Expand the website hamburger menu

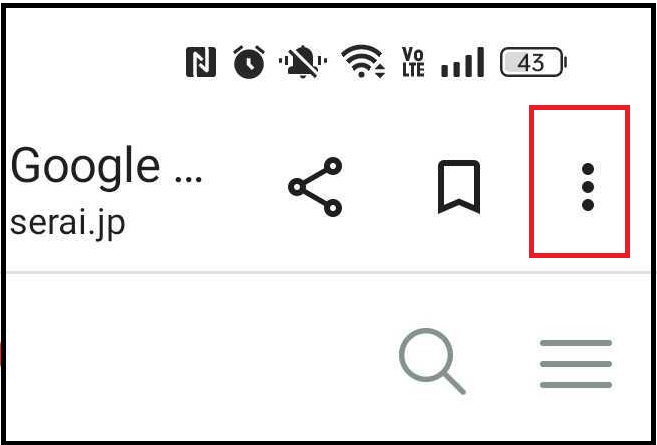[x=576, y=364]
